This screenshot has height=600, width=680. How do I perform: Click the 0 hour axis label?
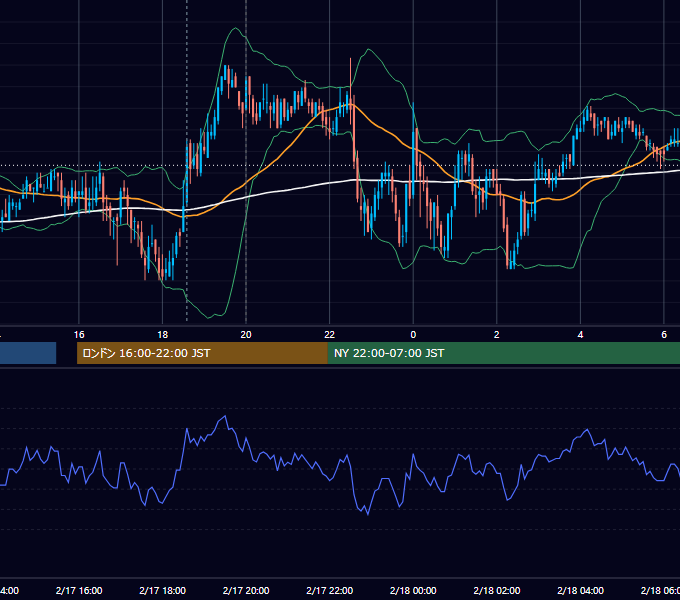pos(413,335)
